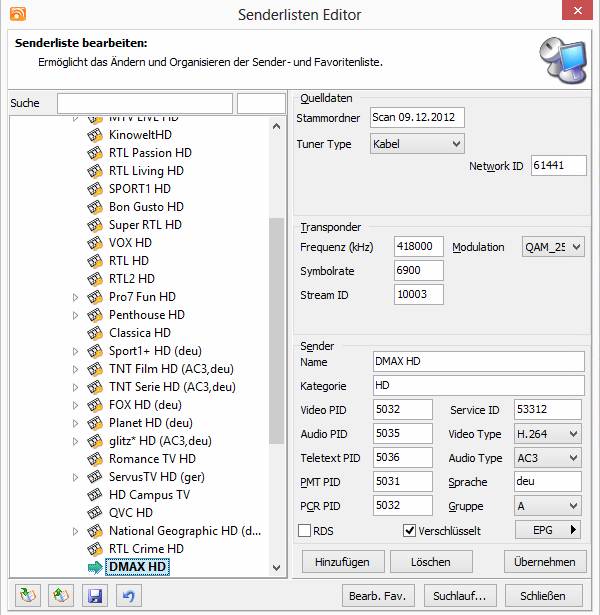Open the Tuner Type dropdown

coord(417,144)
